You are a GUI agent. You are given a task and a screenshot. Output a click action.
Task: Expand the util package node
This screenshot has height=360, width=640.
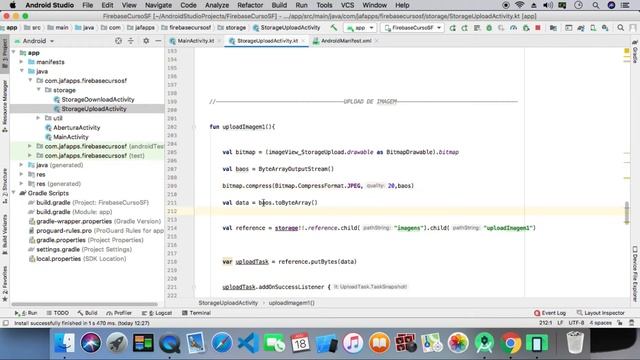coord(39,118)
